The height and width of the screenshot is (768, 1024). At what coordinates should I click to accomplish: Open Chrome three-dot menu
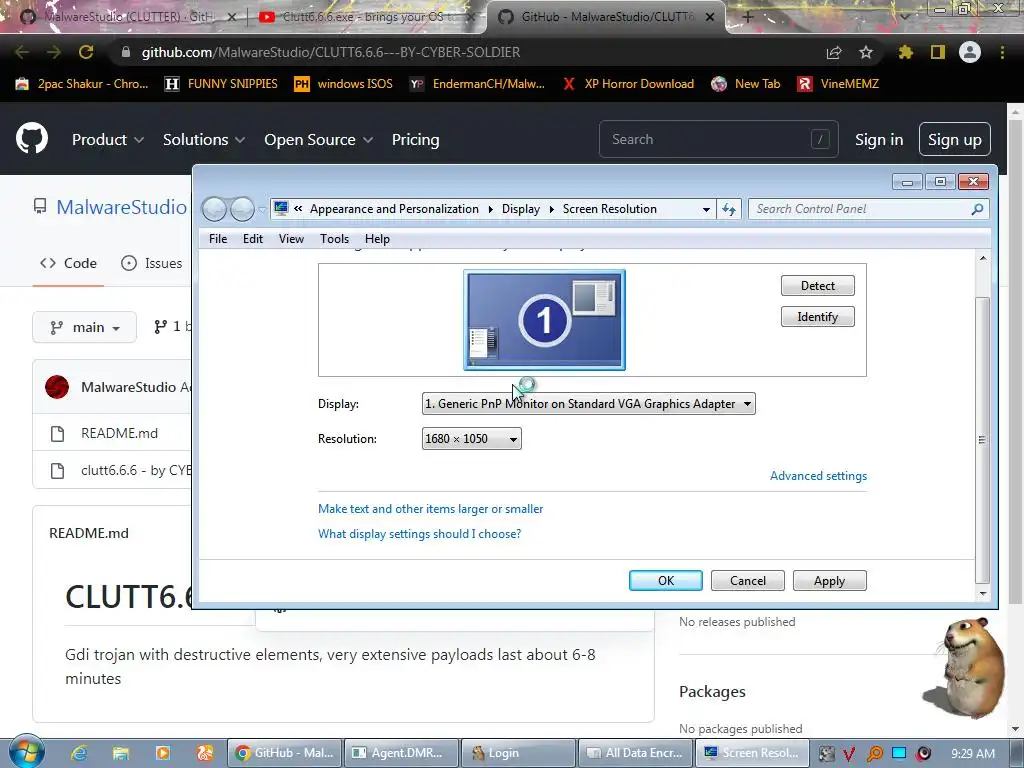pyautogui.click(x=1002, y=52)
